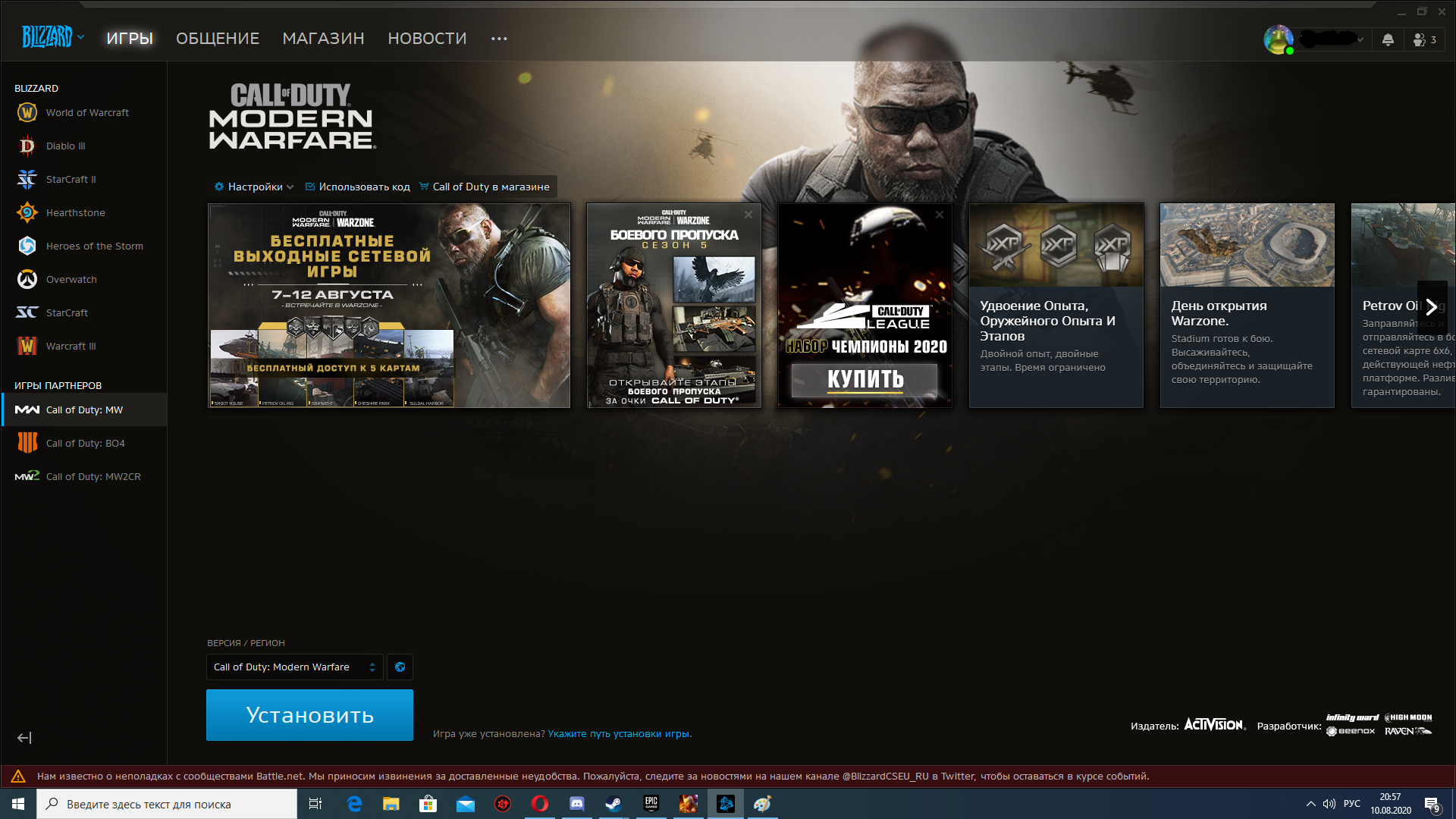This screenshot has height=819, width=1456.
Task: Open the Warcraft Stadium opening day card
Action: coord(1247,306)
